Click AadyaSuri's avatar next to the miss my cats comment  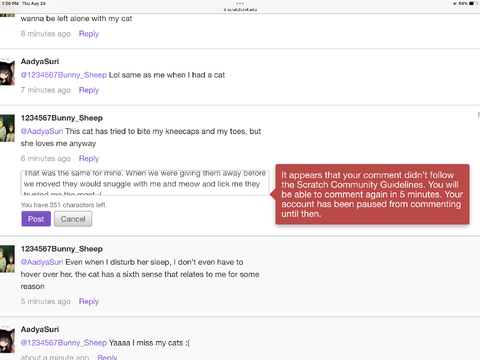7,339
